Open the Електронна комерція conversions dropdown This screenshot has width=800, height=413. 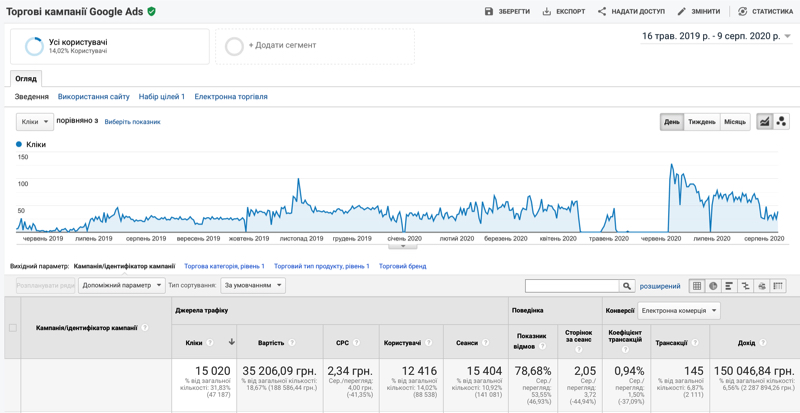tap(679, 311)
